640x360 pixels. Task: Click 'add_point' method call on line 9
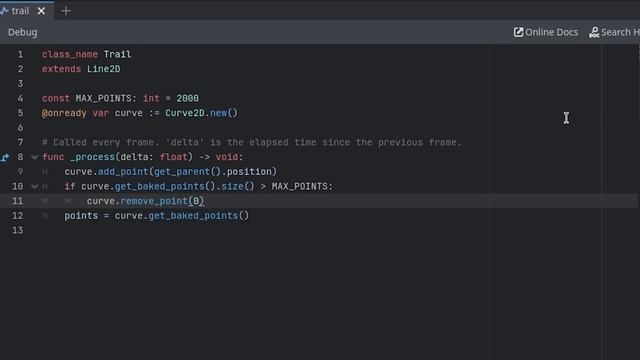coord(123,172)
